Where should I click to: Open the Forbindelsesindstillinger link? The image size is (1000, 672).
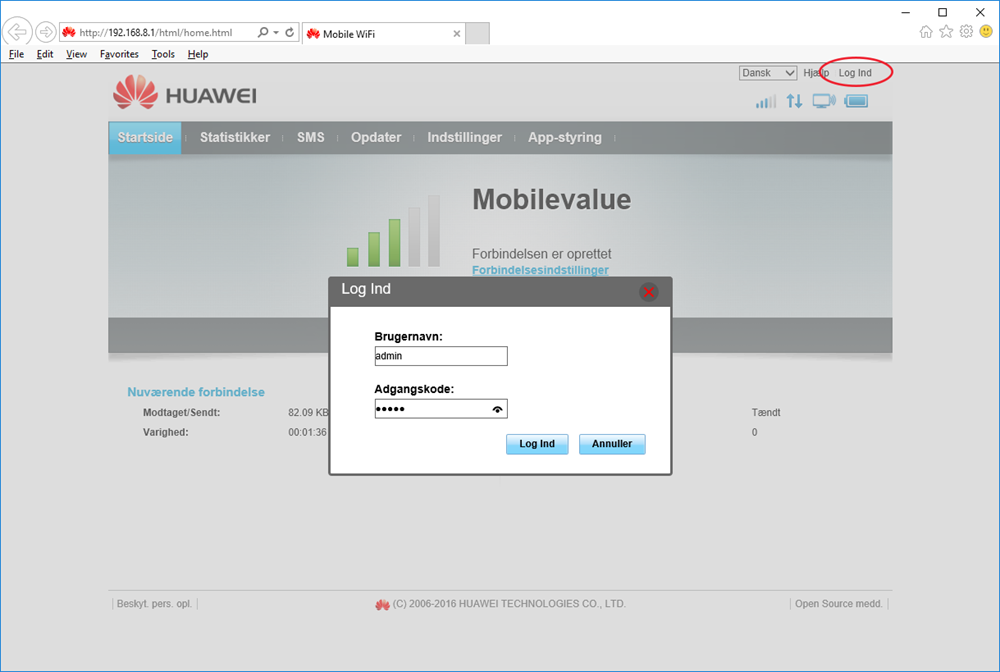[540, 270]
